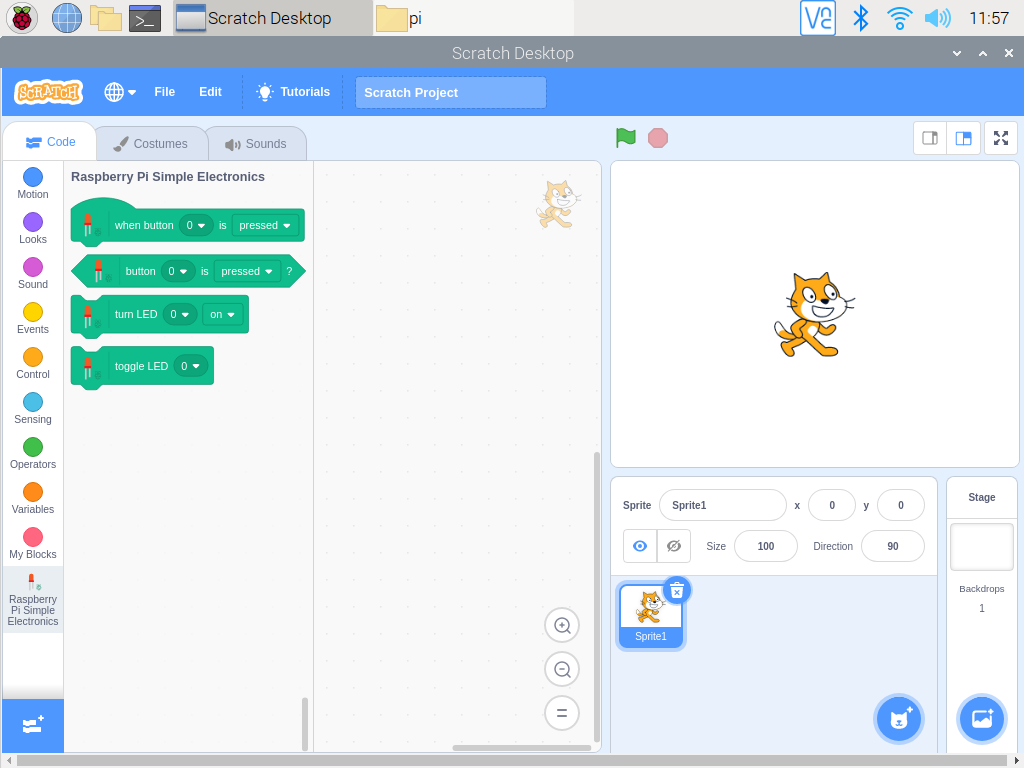Viewport: 1024px width, 768px height.
Task: Click the Sprite name field
Action: tap(723, 505)
